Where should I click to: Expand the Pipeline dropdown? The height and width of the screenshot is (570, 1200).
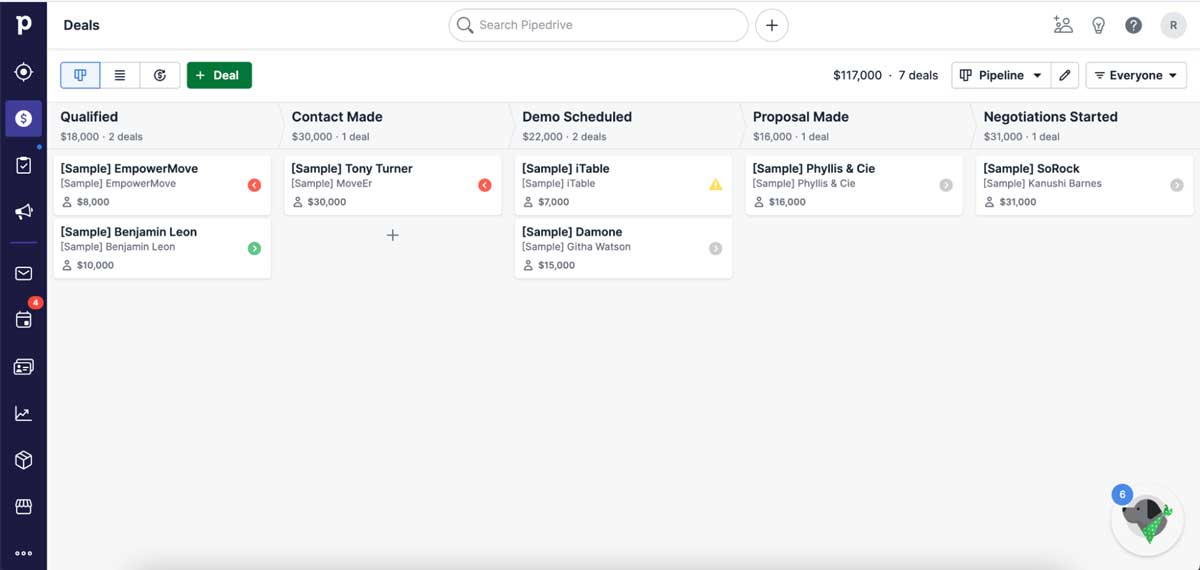(x=1000, y=75)
